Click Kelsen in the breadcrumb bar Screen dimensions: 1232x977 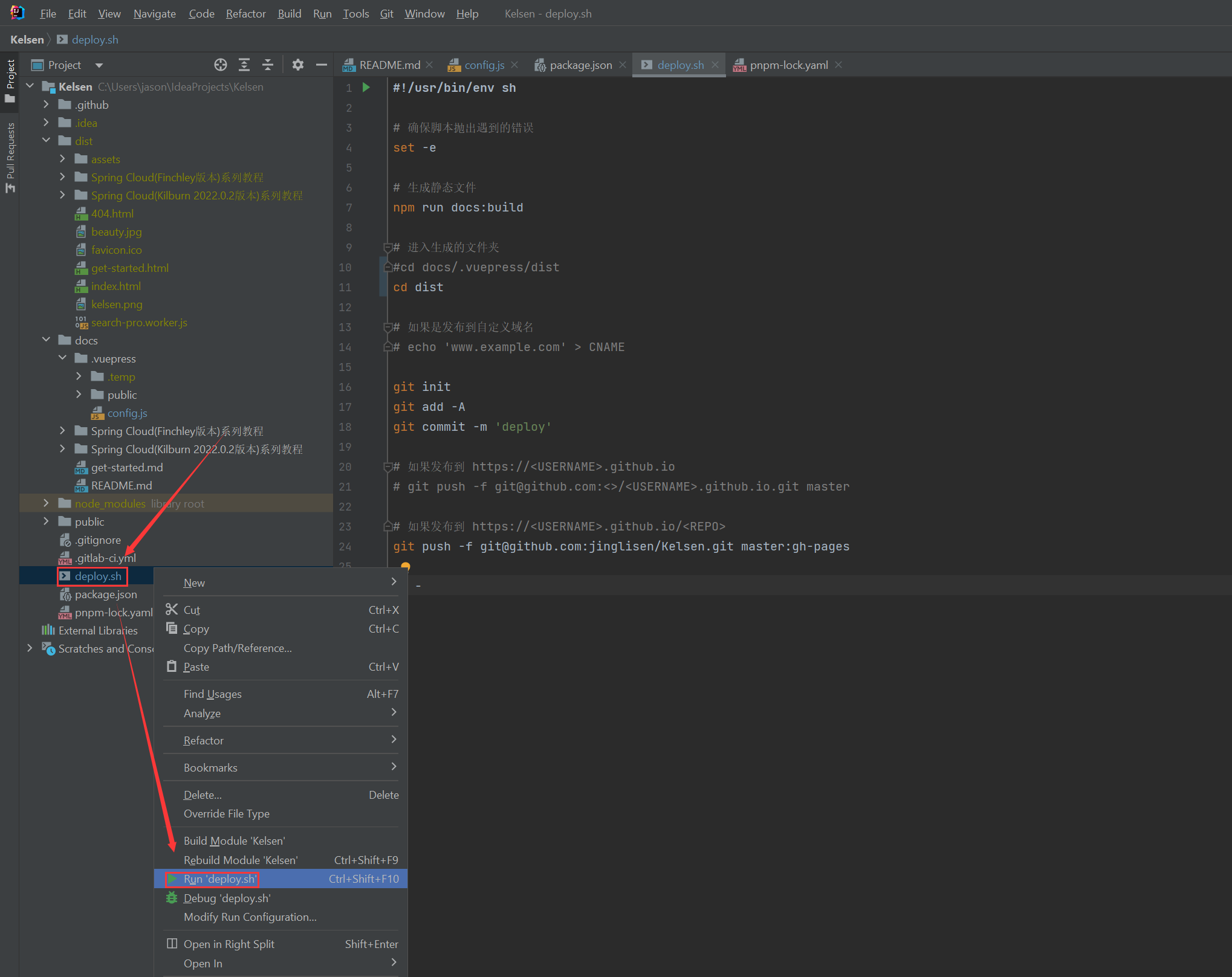click(x=27, y=39)
